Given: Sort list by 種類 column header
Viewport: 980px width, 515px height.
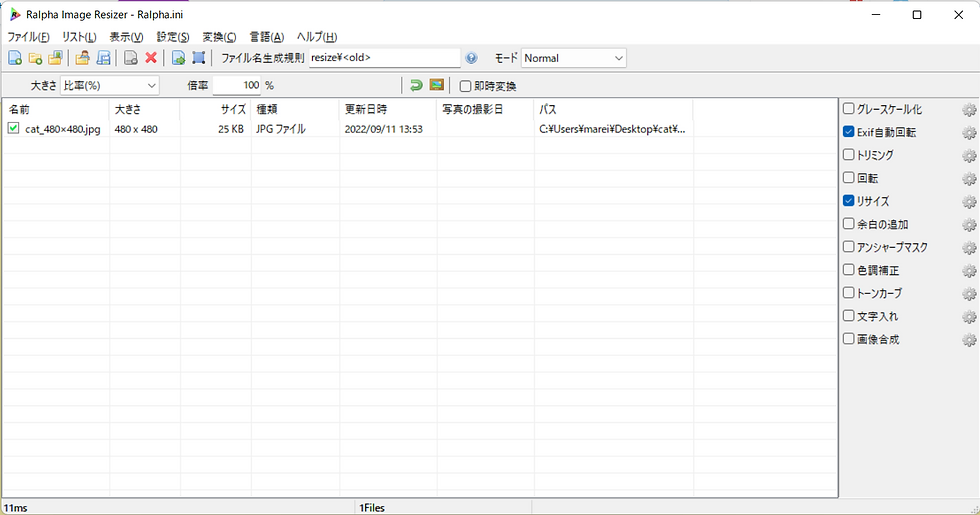Looking at the screenshot, I should click(296, 109).
